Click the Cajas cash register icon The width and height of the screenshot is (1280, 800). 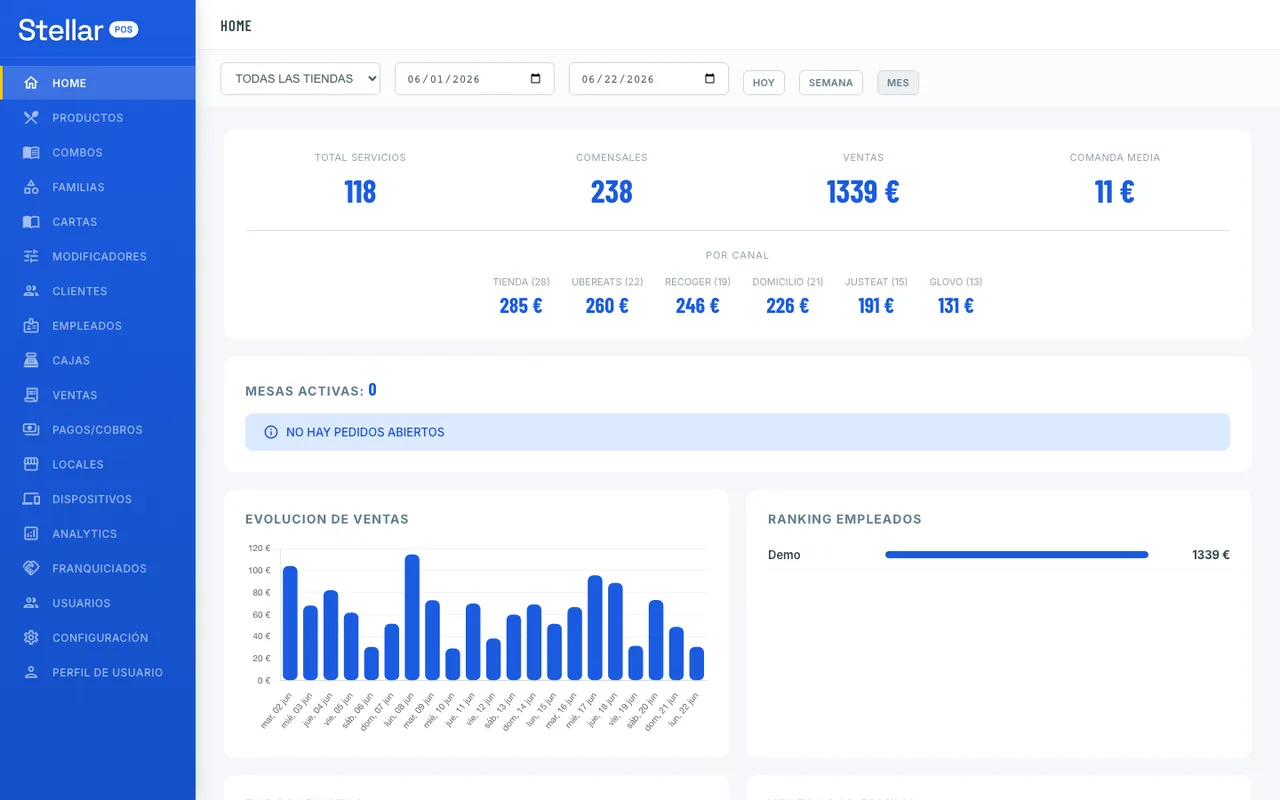pos(31,360)
